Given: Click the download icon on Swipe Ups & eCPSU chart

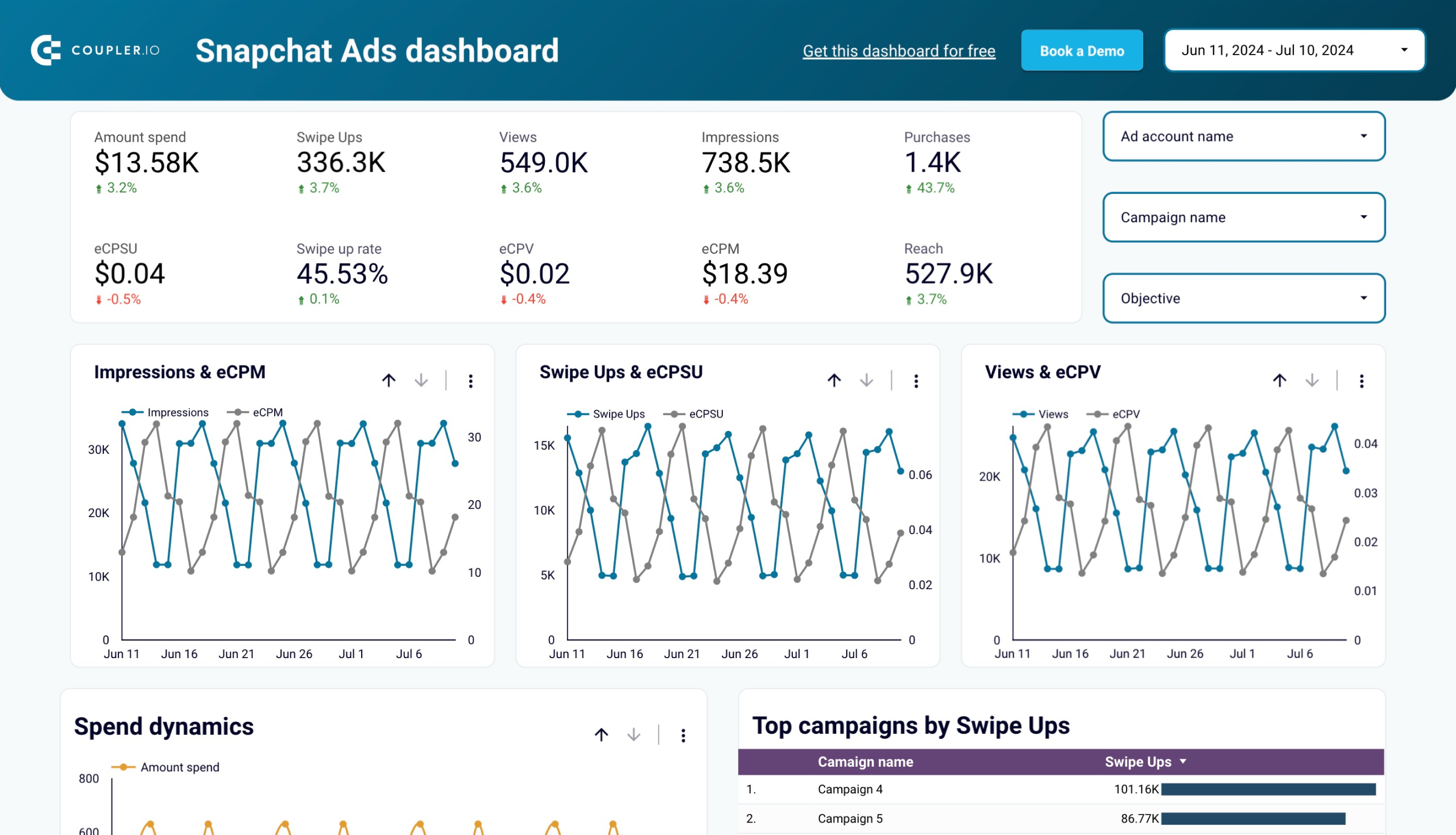Looking at the screenshot, I should pyautogui.click(x=866, y=380).
